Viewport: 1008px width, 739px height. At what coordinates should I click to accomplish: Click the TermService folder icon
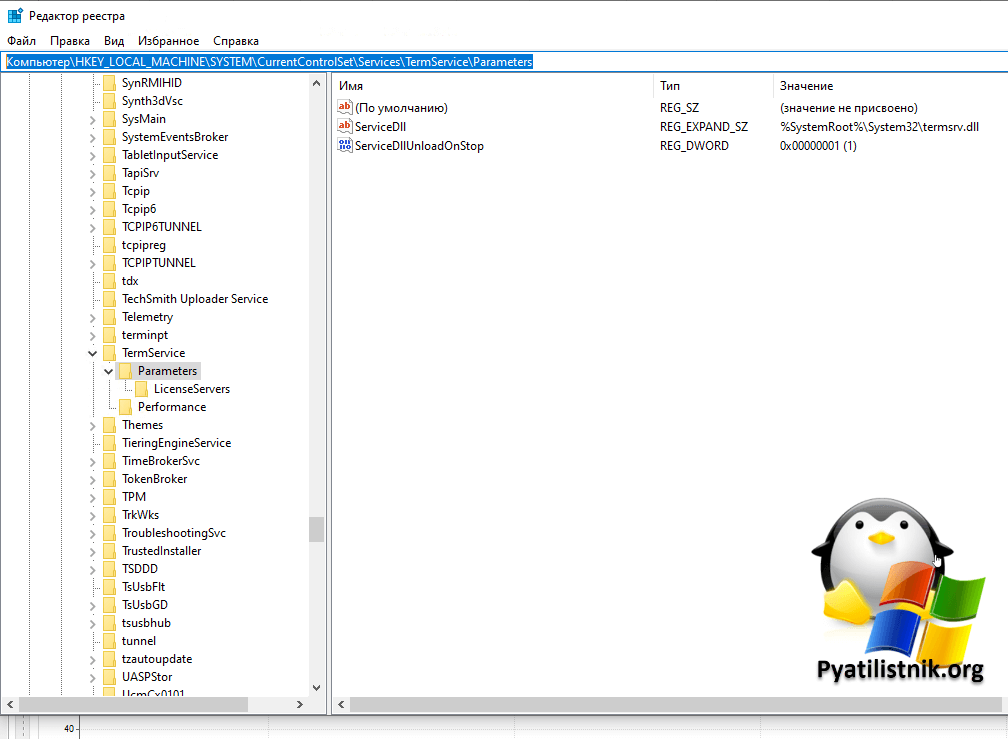click(x=110, y=353)
